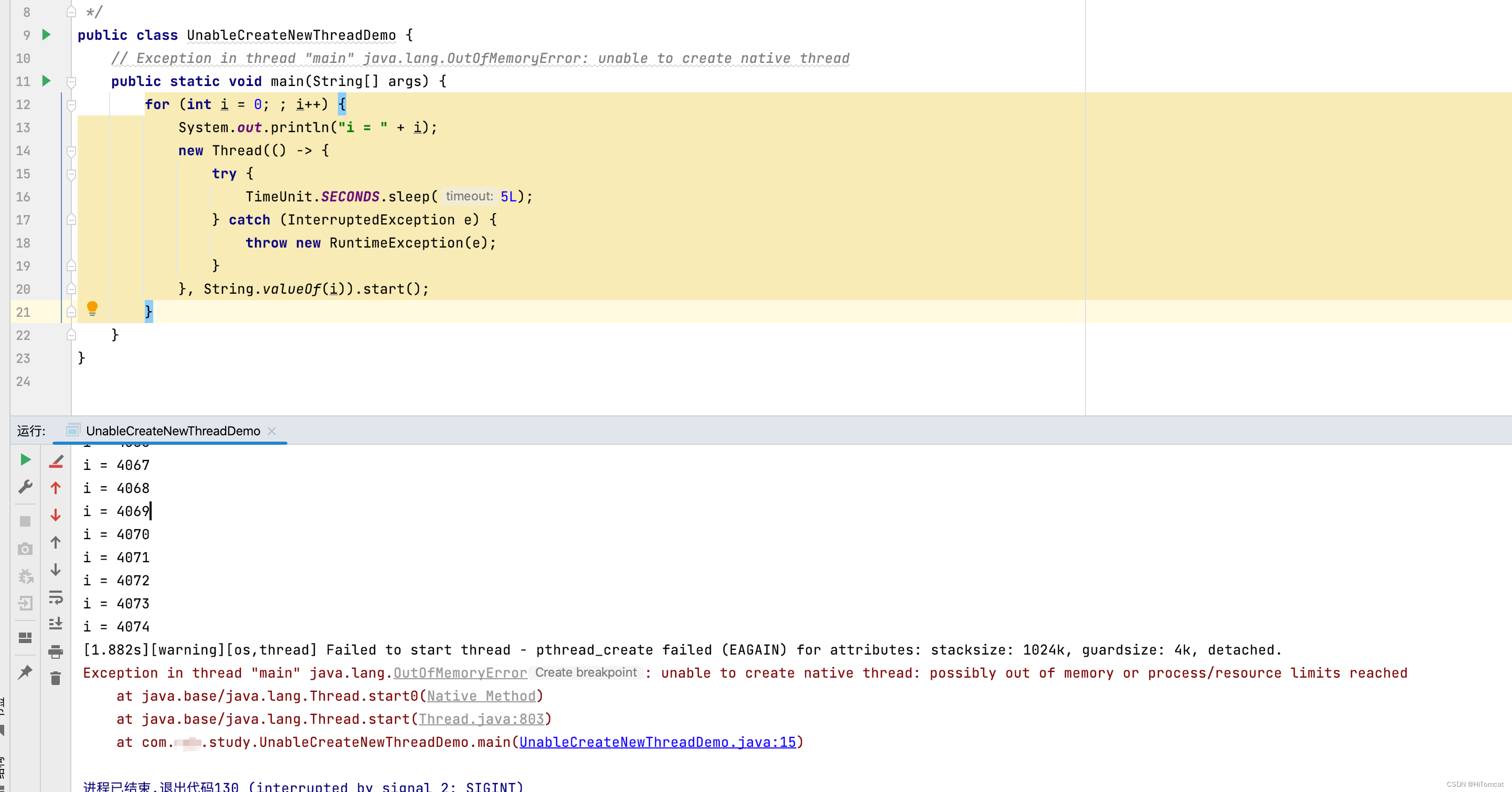Collapse the try block fold at line 15

click(x=71, y=174)
